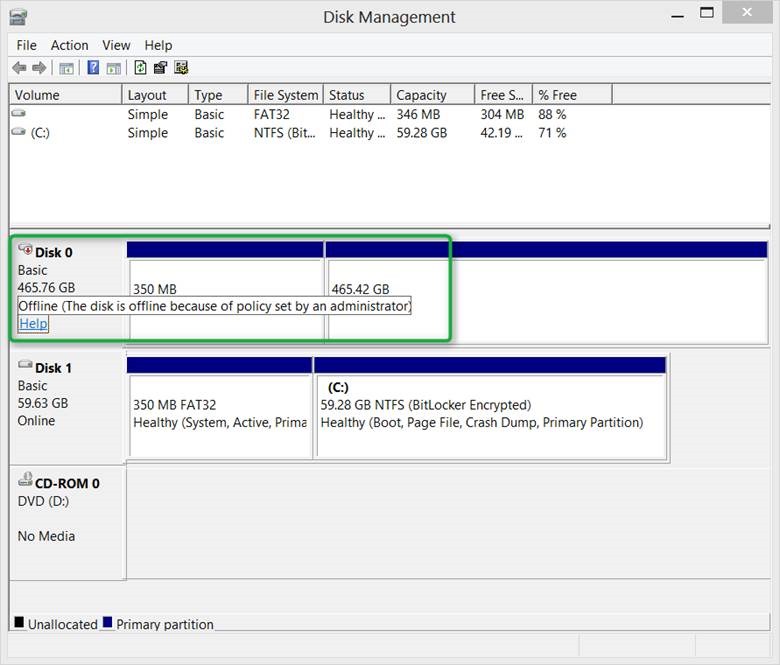Sort by the Layout column header
The image size is (780, 665).
[155, 95]
